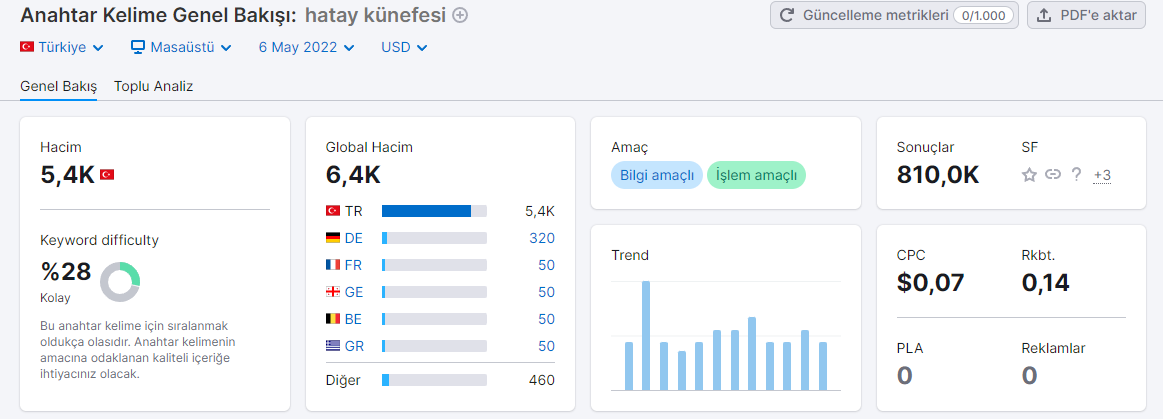Open the Türkiye country dropdown
The width and height of the screenshot is (1163, 419).
coord(62,47)
